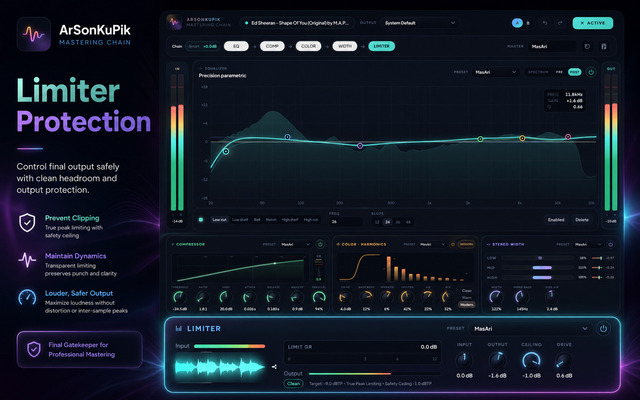
Task: Click the Compressor Threshold knob
Action: tap(179, 298)
